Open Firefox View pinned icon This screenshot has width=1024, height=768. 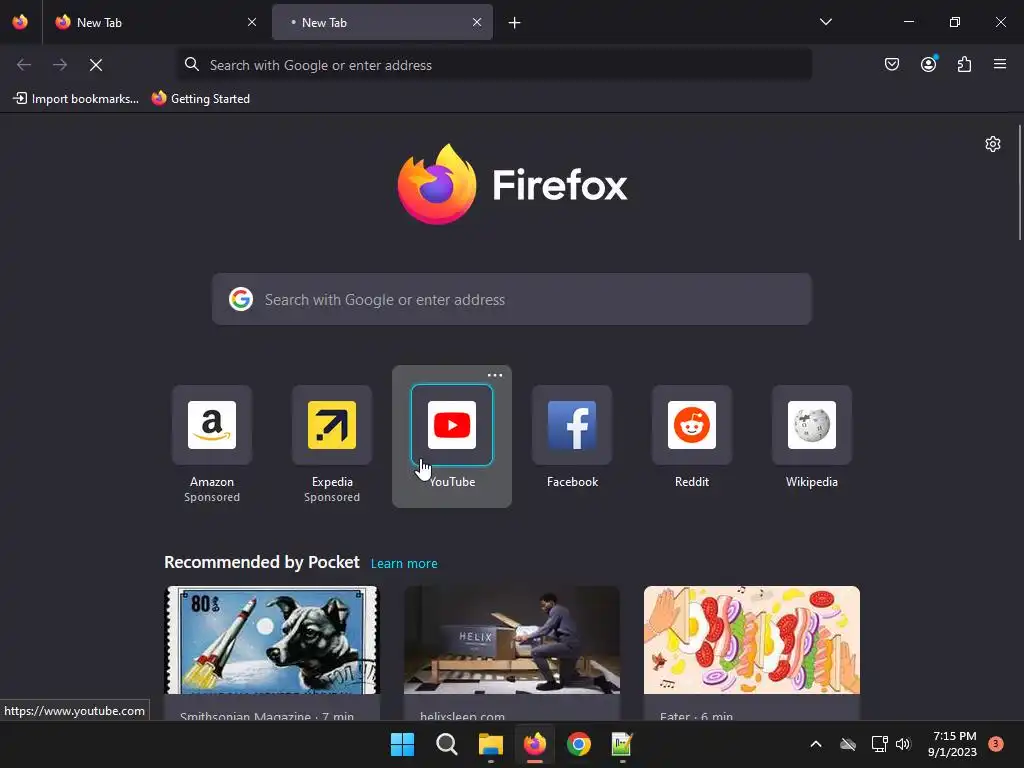pyautogui.click(x=20, y=22)
